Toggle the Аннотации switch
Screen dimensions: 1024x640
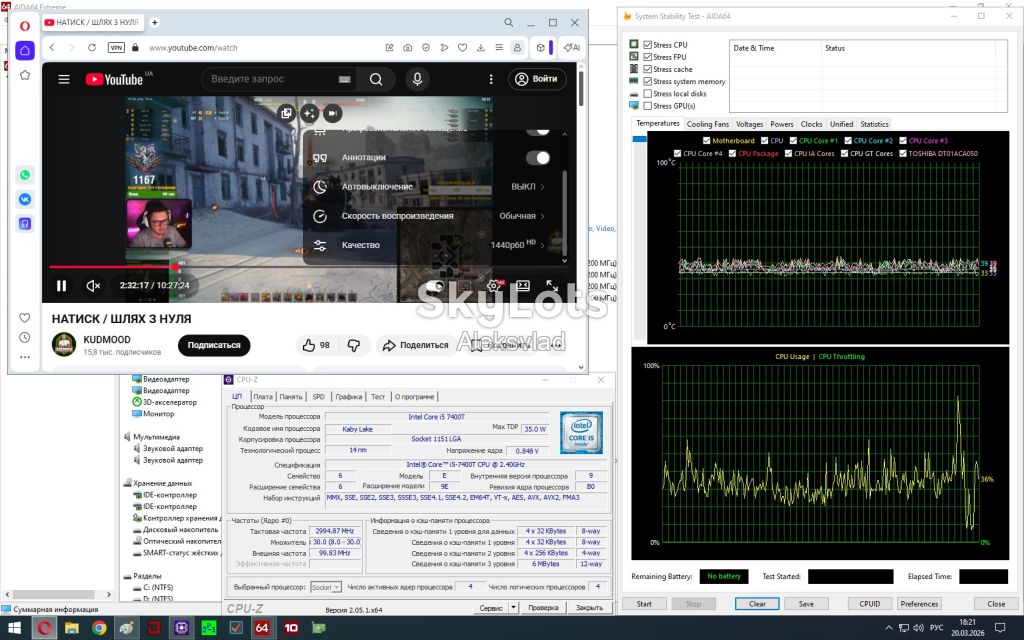pyautogui.click(x=538, y=157)
